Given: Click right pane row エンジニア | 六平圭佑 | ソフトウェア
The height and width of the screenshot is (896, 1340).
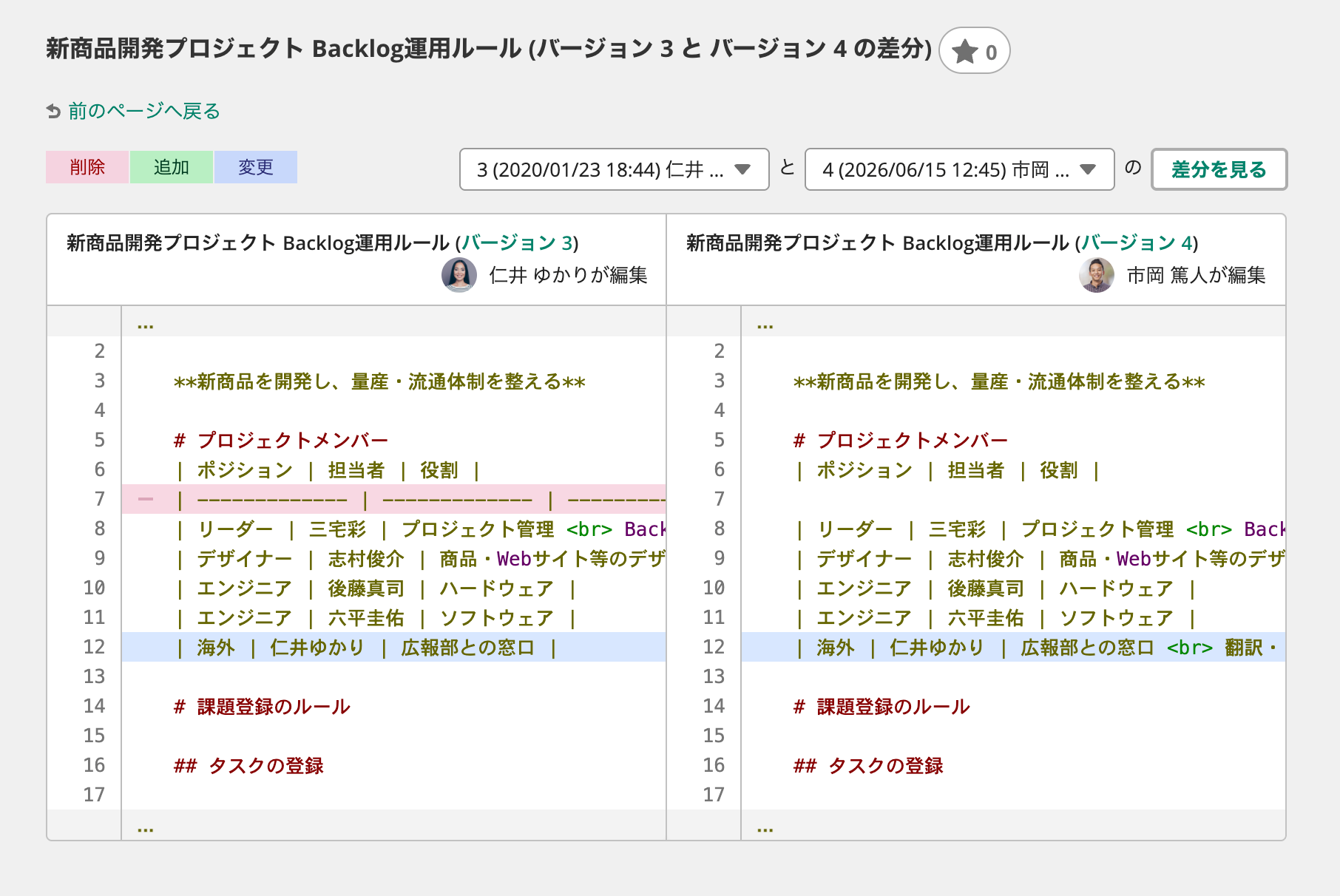Looking at the screenshot, I should click(x=995, y=618).
